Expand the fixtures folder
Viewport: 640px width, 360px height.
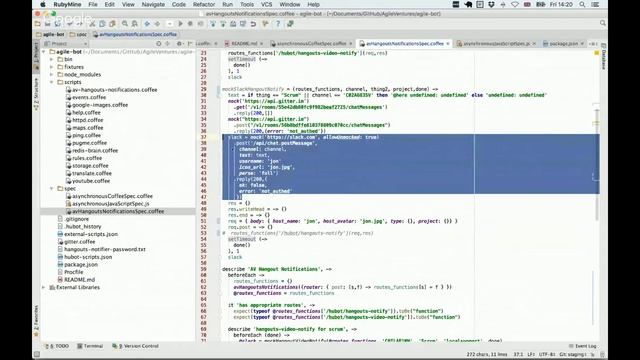[52, 67]
